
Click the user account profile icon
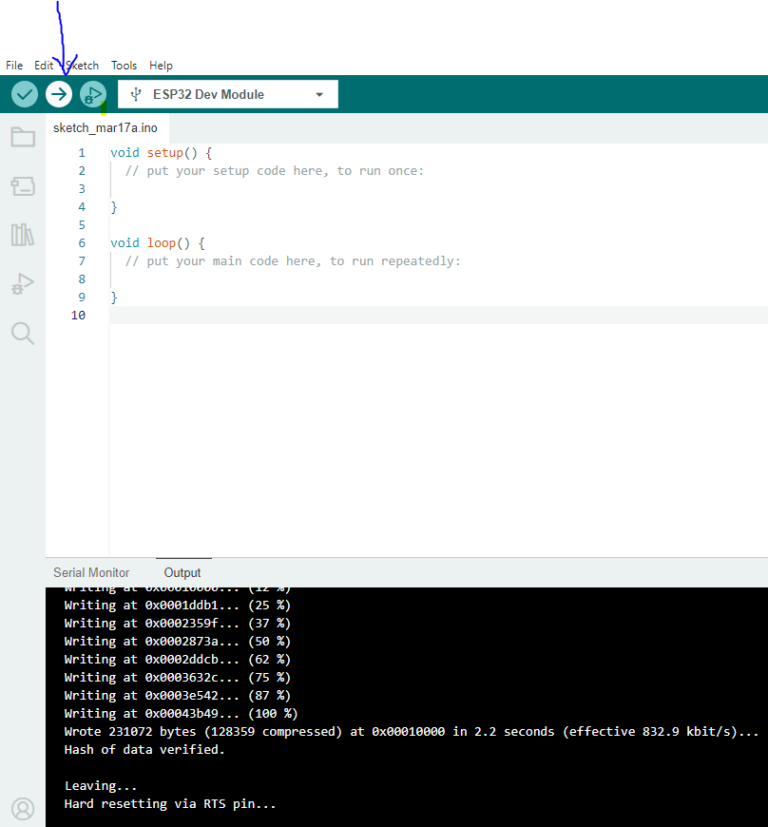(22, 808)
